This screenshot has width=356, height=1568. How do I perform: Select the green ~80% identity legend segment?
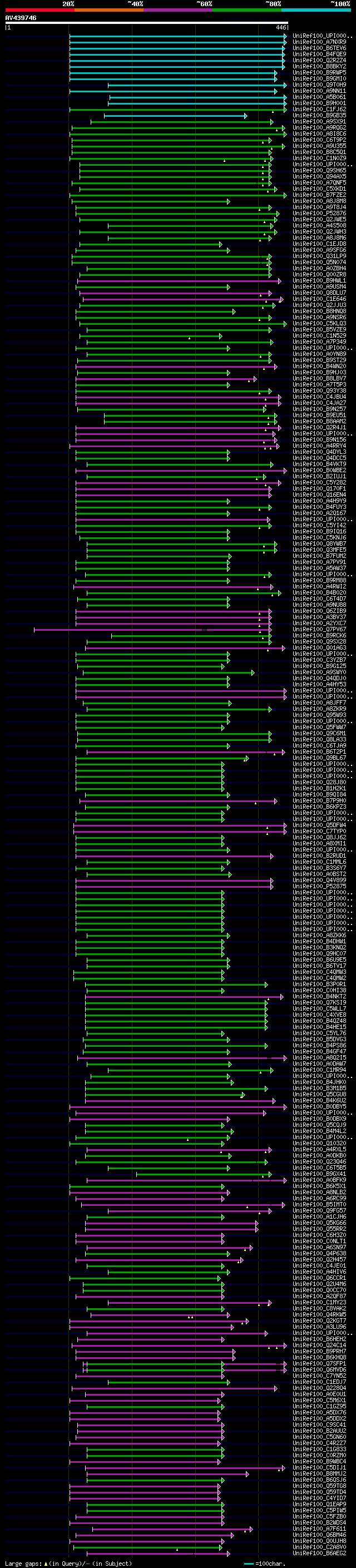coord(246,10)
